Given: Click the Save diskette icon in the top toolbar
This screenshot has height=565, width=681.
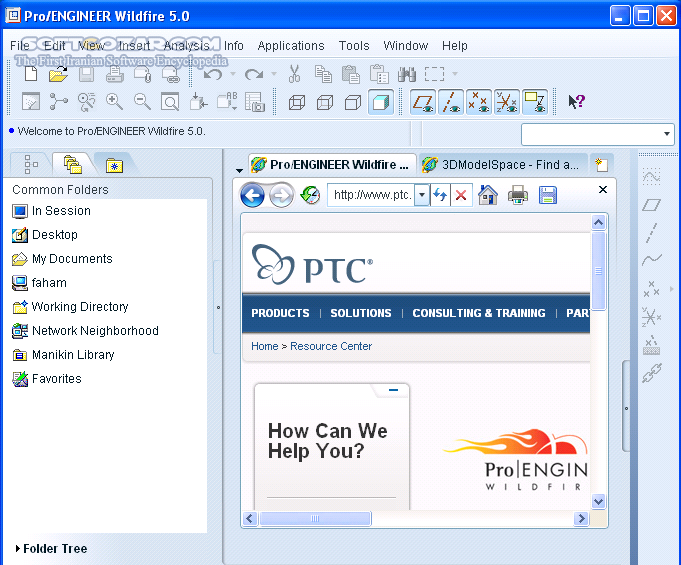Looking at the screenshot, I should tap(86, 74).
